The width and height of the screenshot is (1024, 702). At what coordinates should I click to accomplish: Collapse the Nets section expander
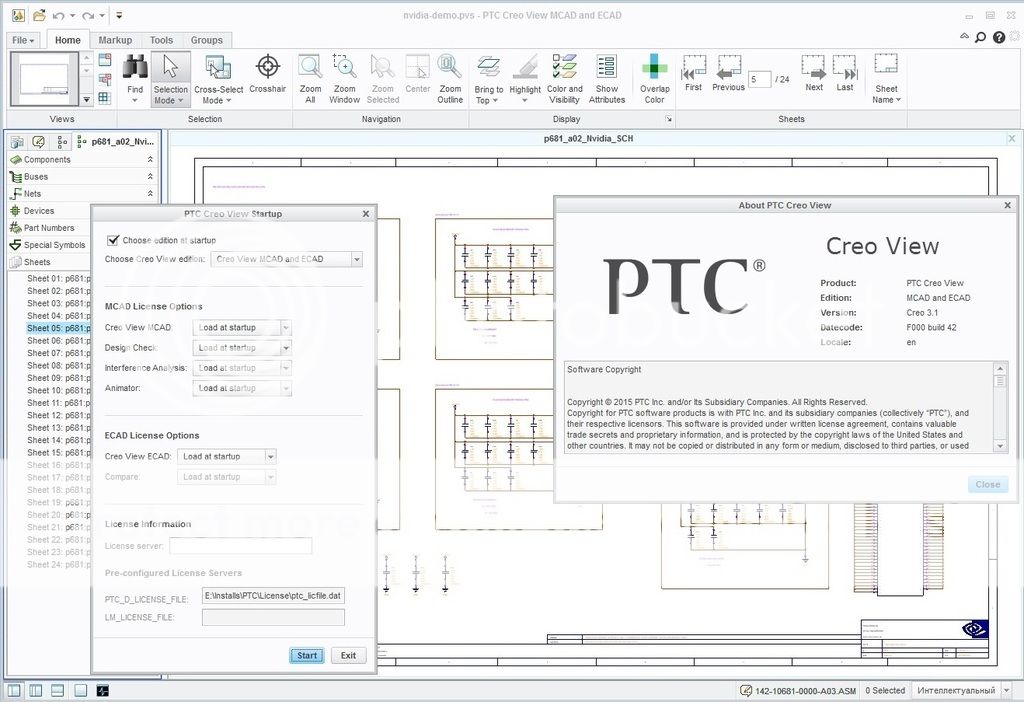click(x=150, y=194)
